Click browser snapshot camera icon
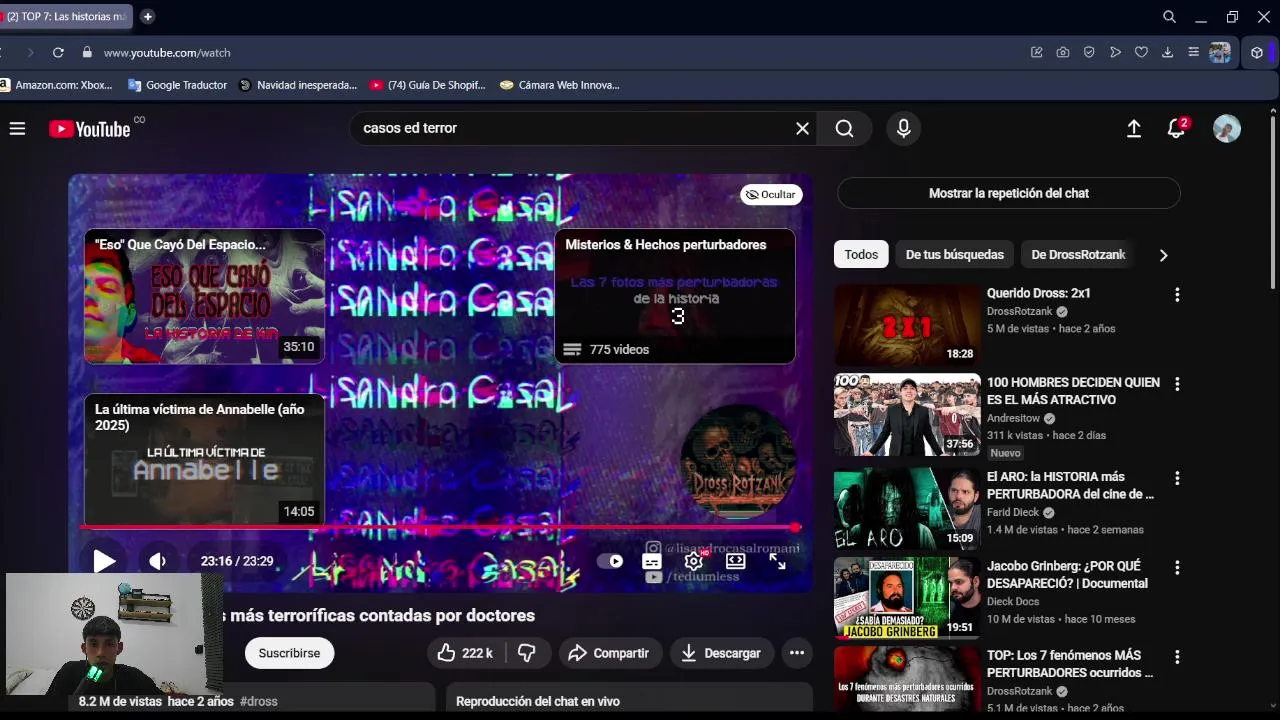1280x720 pixels. coord(1063,53)
